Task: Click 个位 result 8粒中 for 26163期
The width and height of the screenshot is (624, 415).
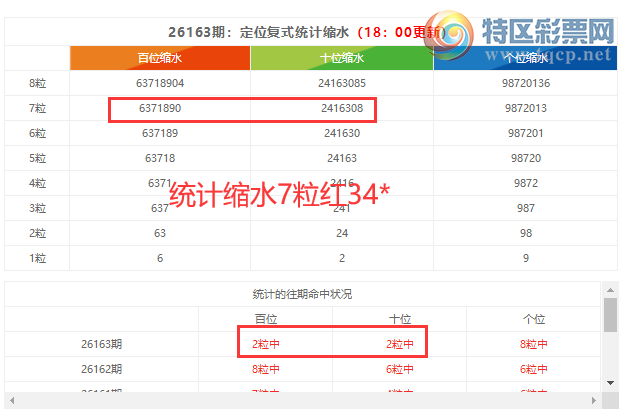Action: pyautogui.click(x=534, y=344)
